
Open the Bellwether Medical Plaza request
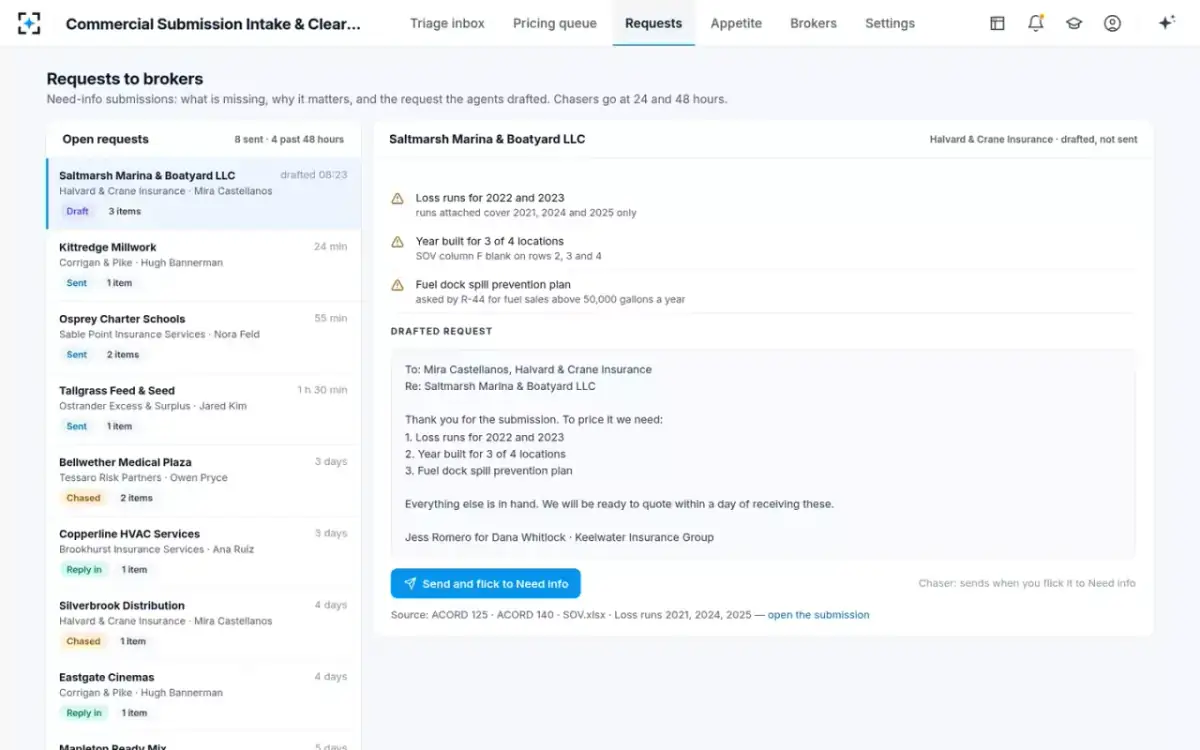click(x=204, y=481)
